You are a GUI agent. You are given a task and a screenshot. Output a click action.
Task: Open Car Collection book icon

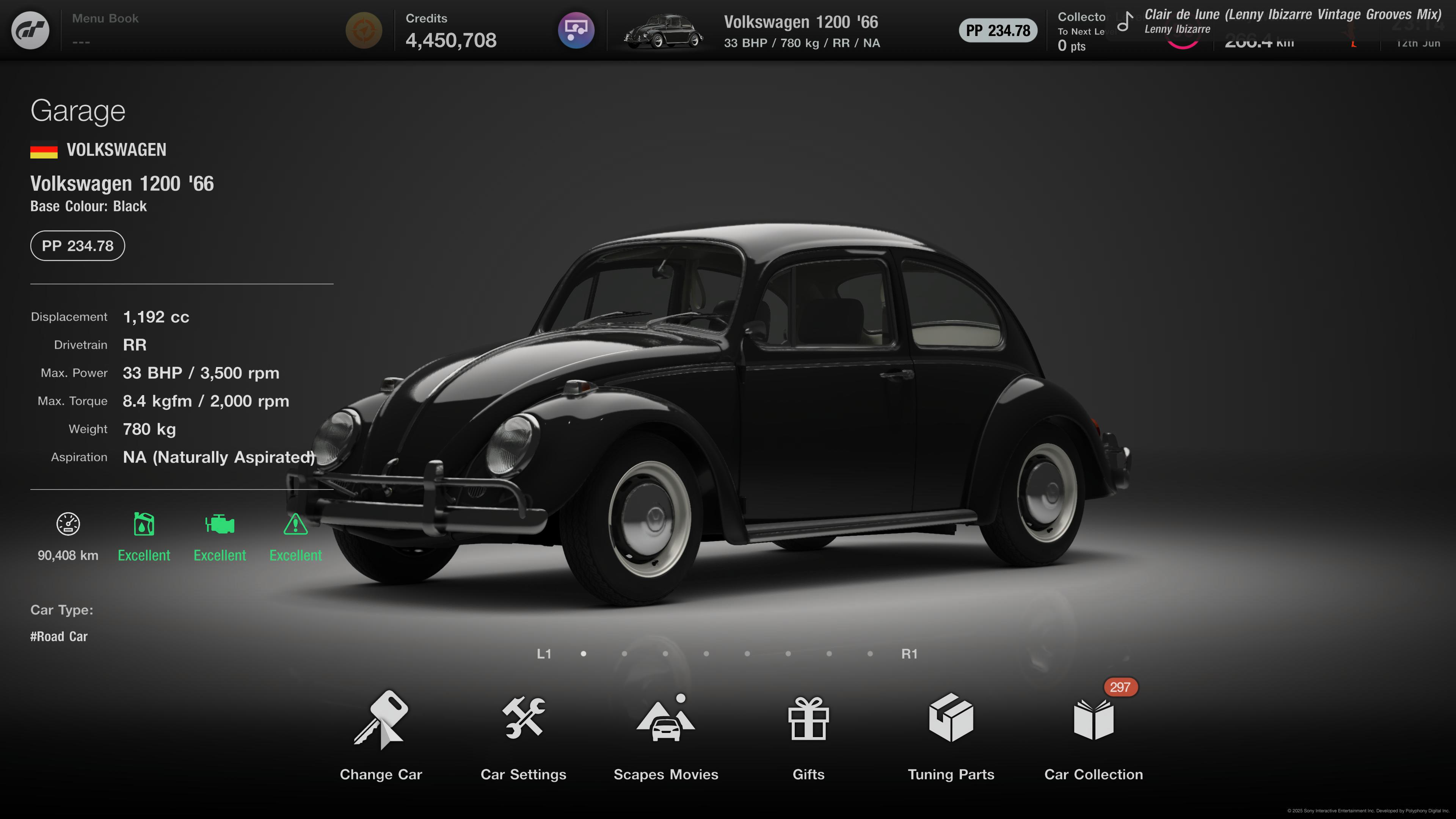(1093, 720)
